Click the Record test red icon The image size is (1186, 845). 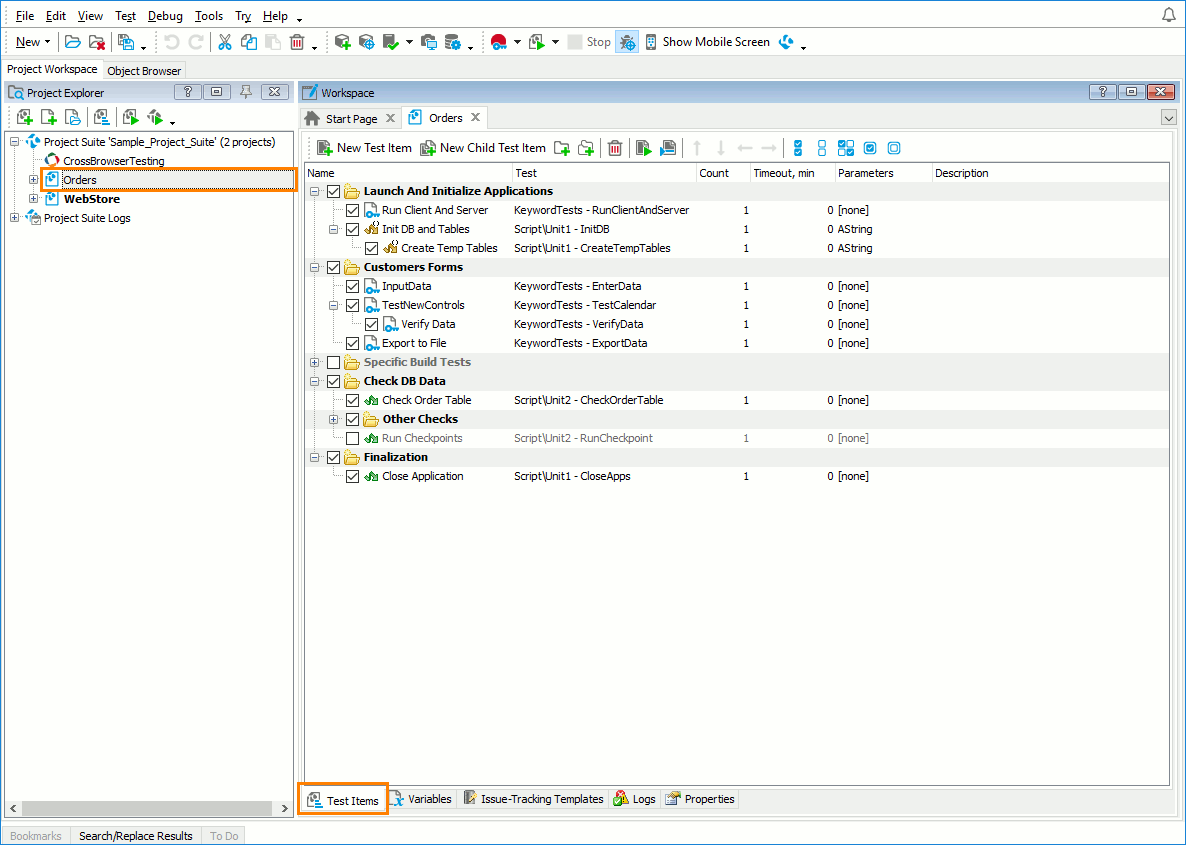[498, 42]
